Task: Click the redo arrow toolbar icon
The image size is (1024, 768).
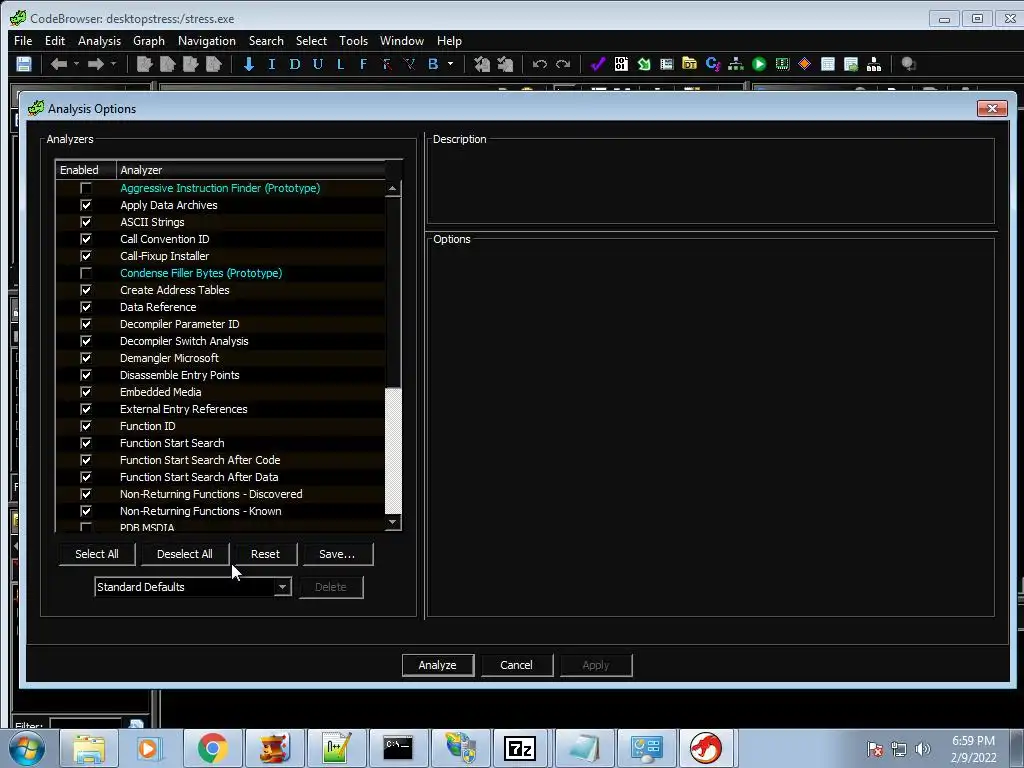Action: coord(563,64)
